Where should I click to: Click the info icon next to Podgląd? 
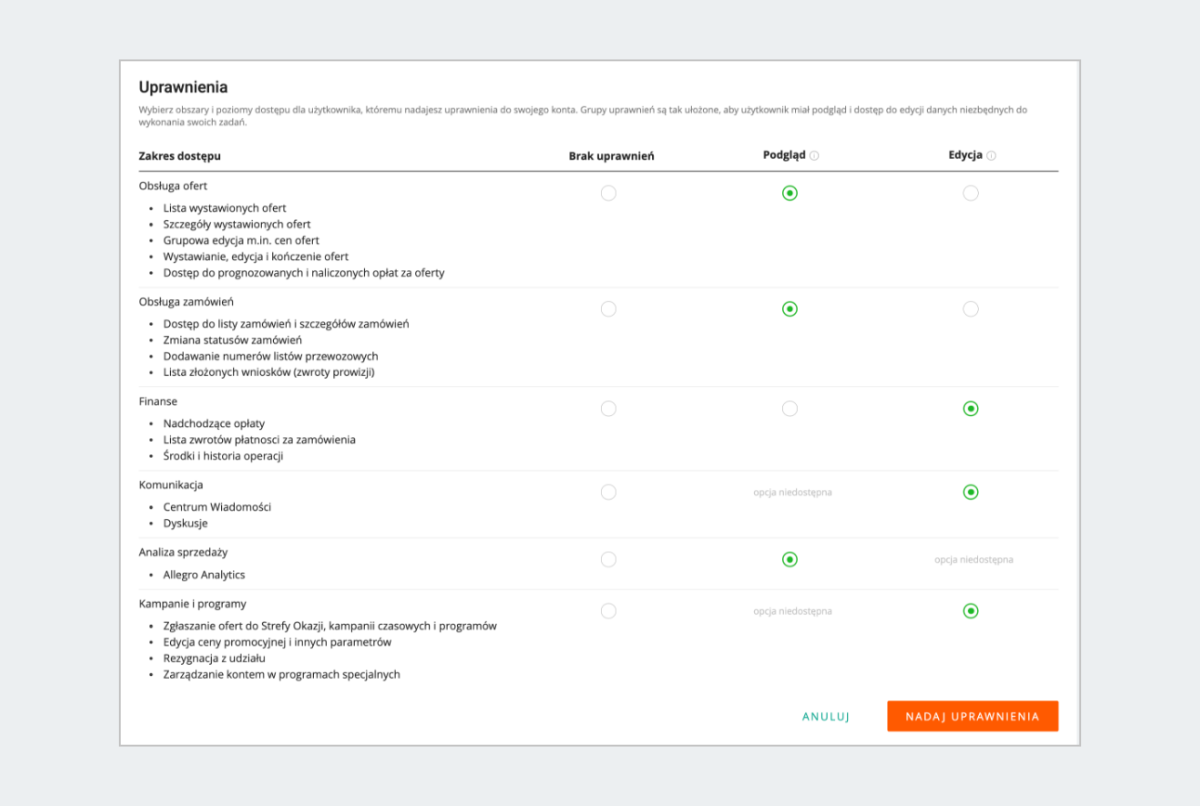point(814,156)
